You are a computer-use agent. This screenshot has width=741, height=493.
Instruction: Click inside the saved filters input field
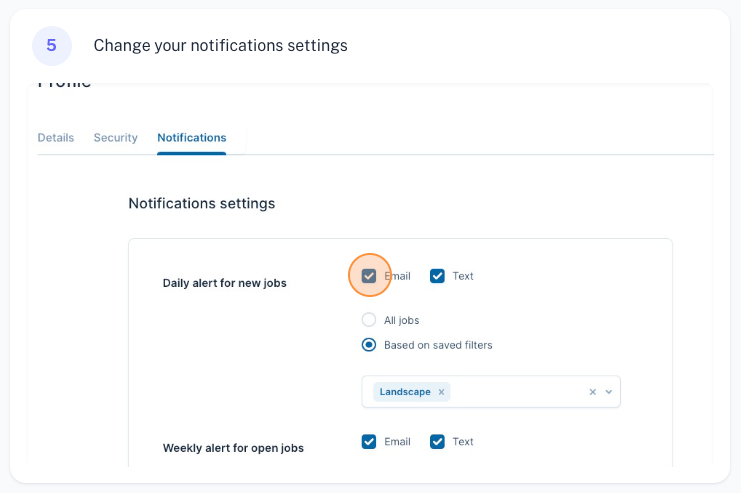[515, 392]
